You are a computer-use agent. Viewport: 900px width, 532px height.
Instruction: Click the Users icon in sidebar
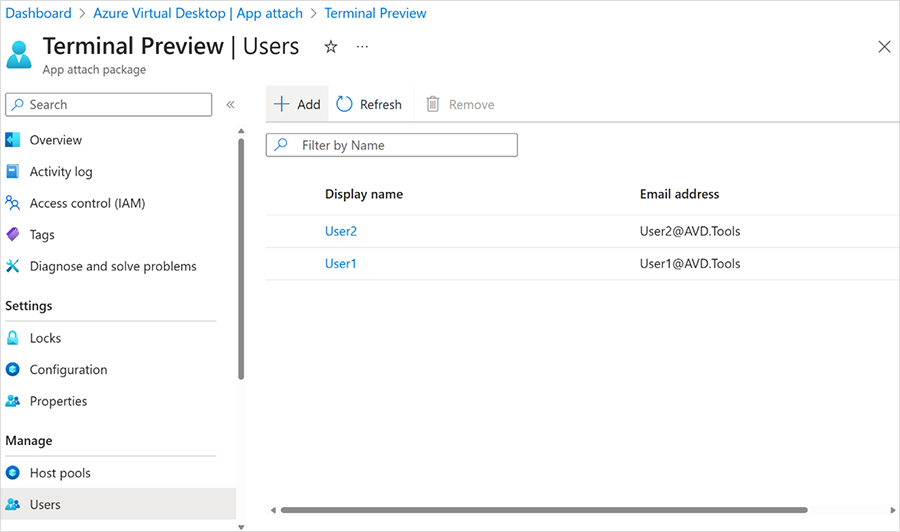[13, 504]
